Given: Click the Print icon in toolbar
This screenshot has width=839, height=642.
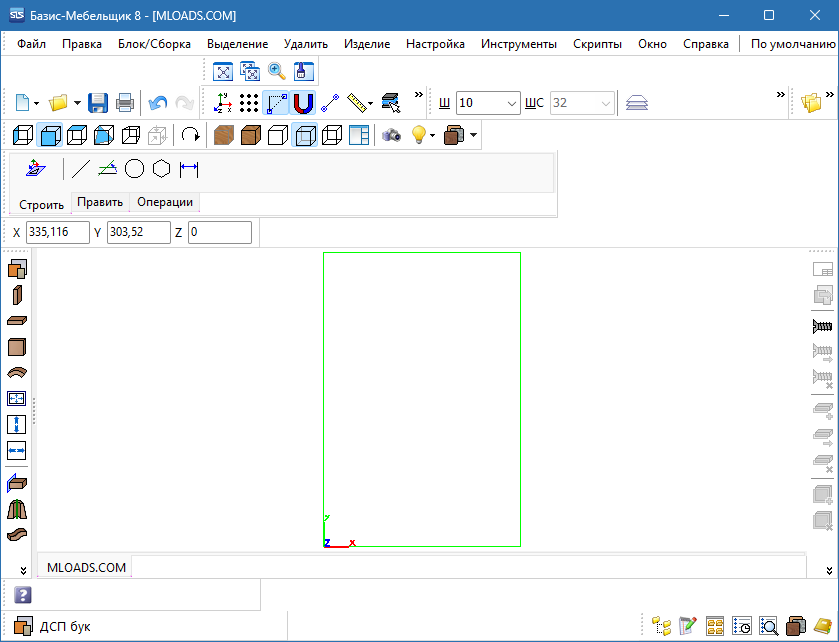Looking at the screenshot, I should pos(125,103).
